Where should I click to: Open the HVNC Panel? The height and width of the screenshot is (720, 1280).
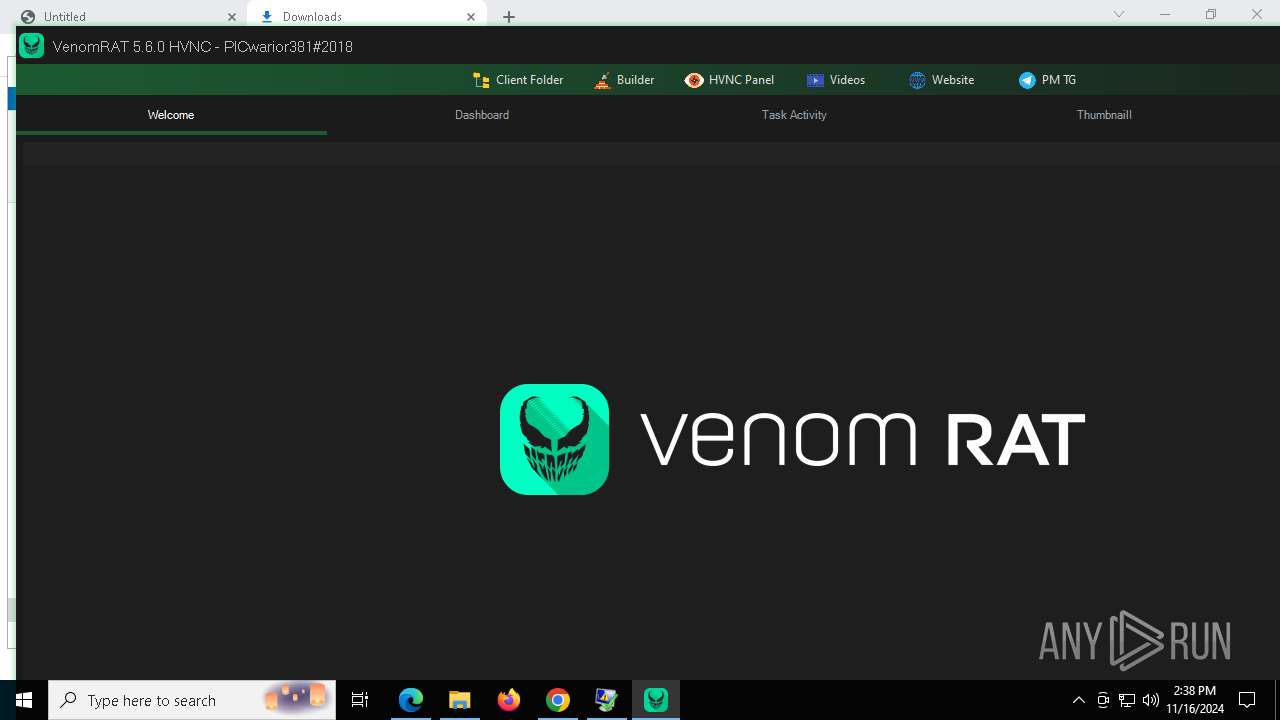click(729, 80)
